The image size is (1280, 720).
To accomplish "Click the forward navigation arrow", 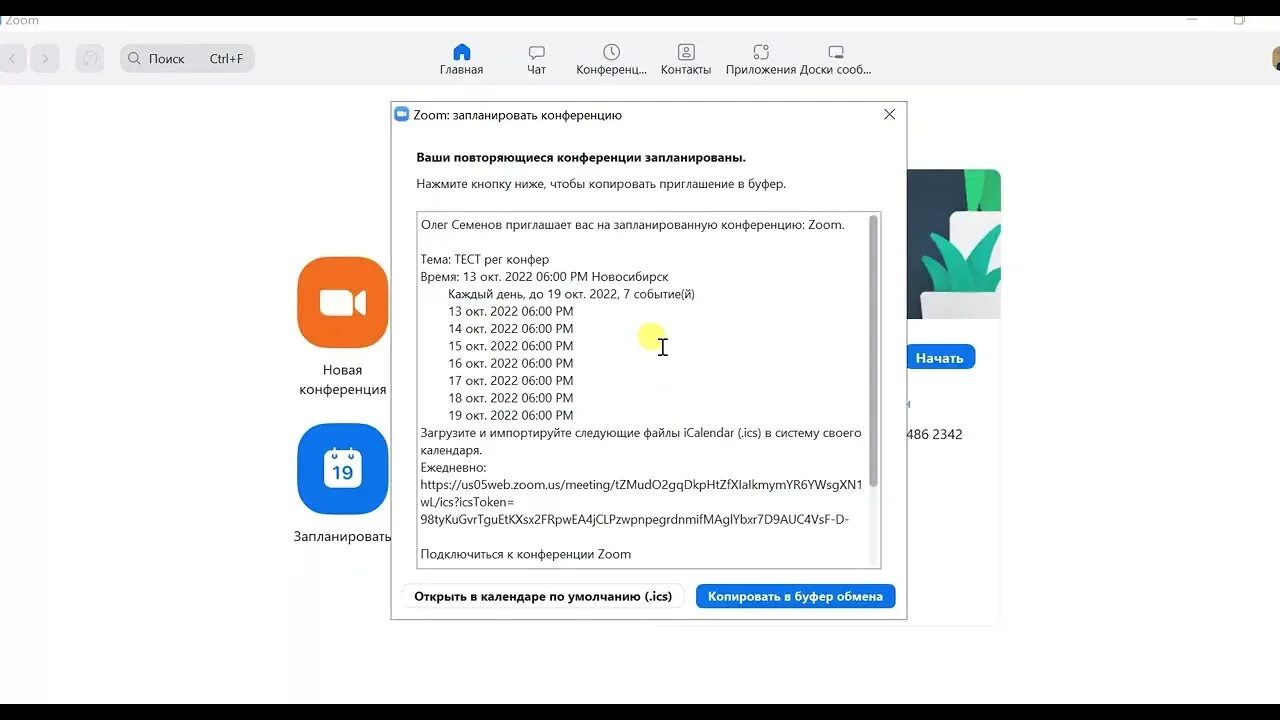I will [45, 59].
